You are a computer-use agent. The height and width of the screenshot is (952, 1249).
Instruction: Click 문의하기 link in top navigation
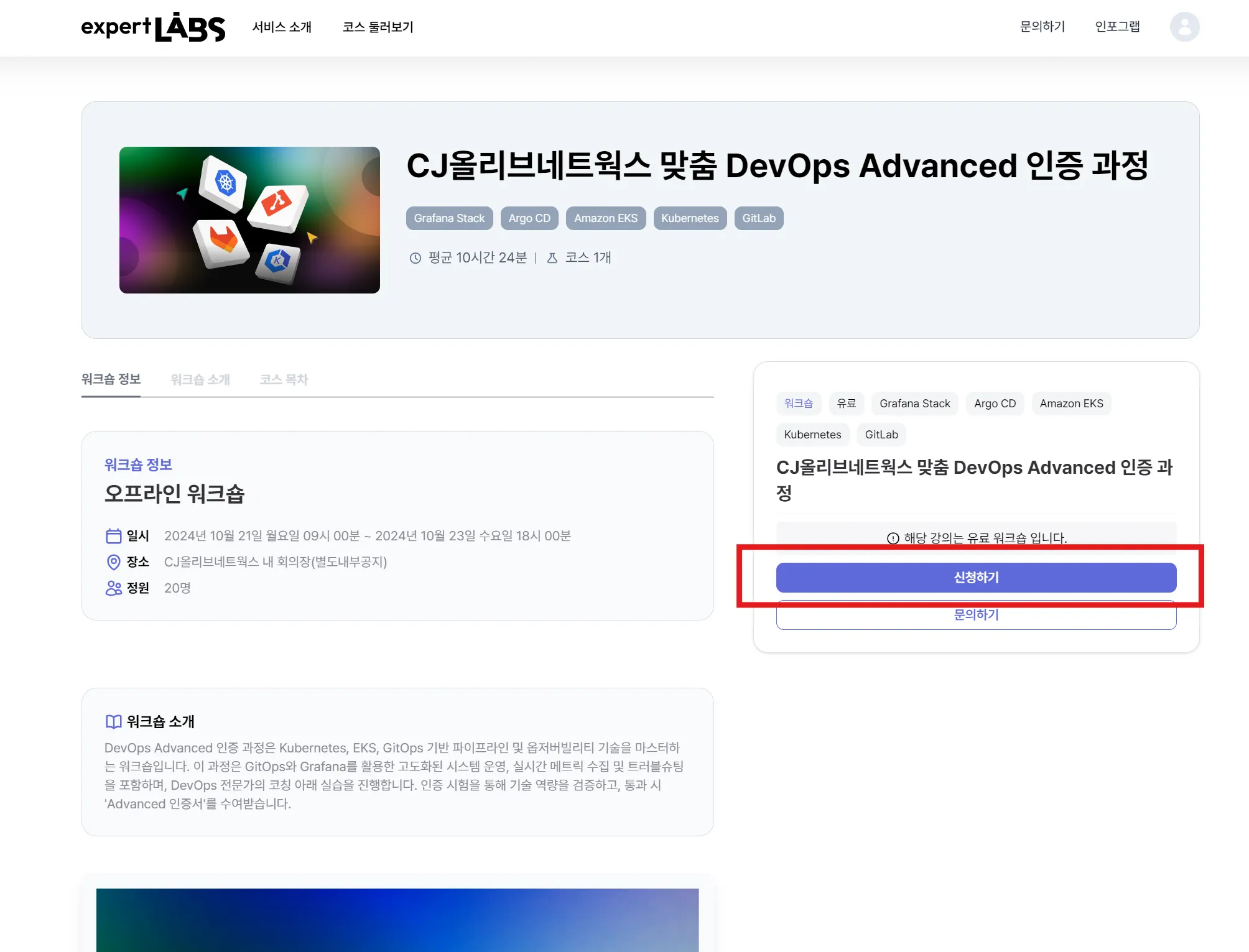pyautogui.click(x=1042, y=27)
